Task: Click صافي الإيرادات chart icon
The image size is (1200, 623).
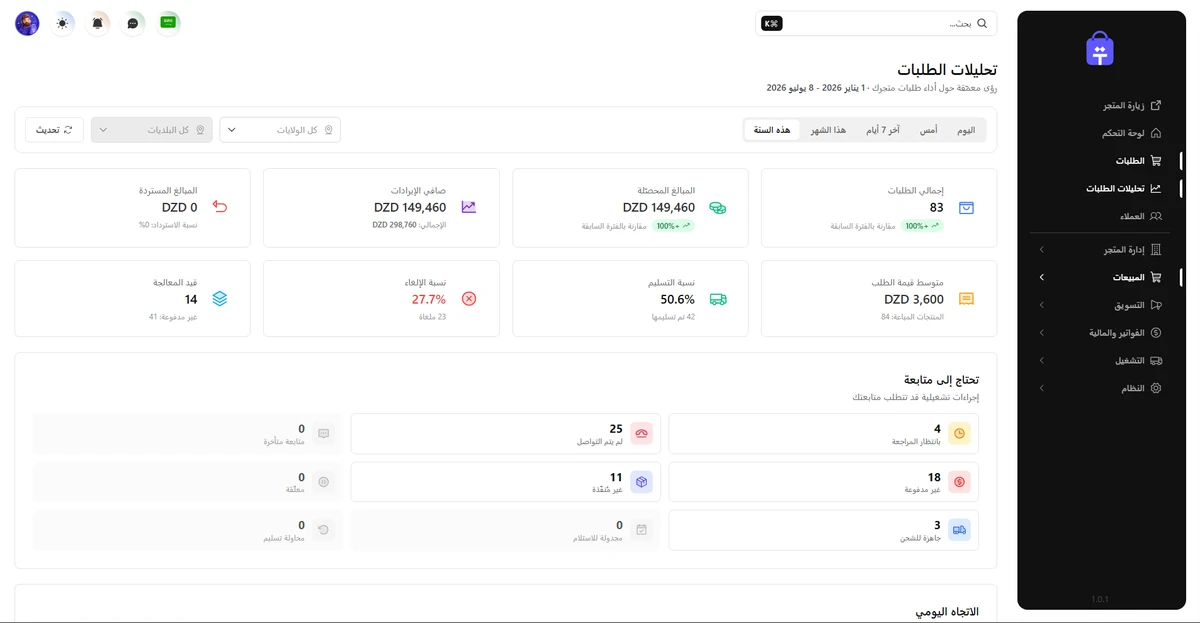Action: [x=469, y=208]
